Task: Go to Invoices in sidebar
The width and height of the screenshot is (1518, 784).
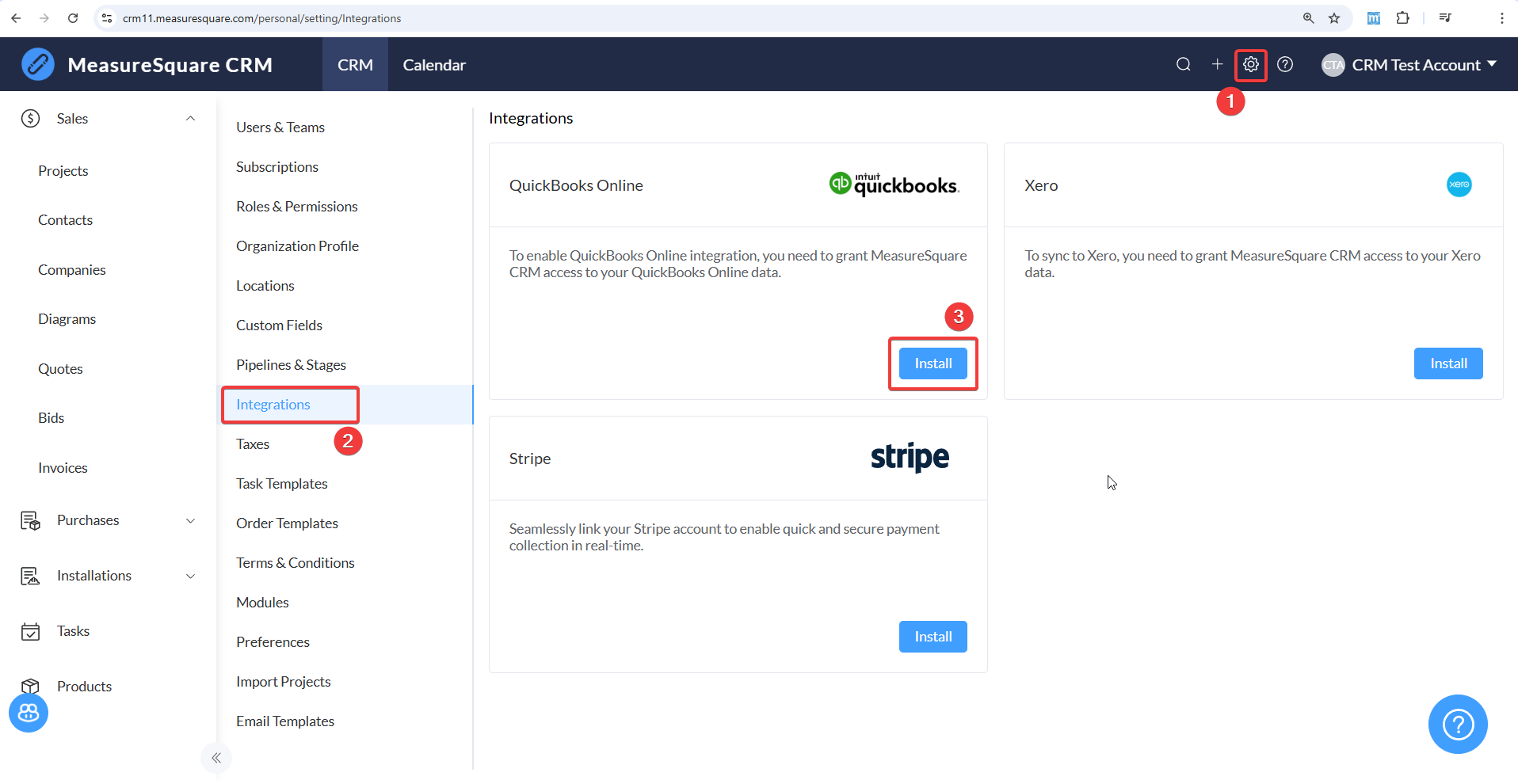Action: pyautogui.click(x=63, y=468)
